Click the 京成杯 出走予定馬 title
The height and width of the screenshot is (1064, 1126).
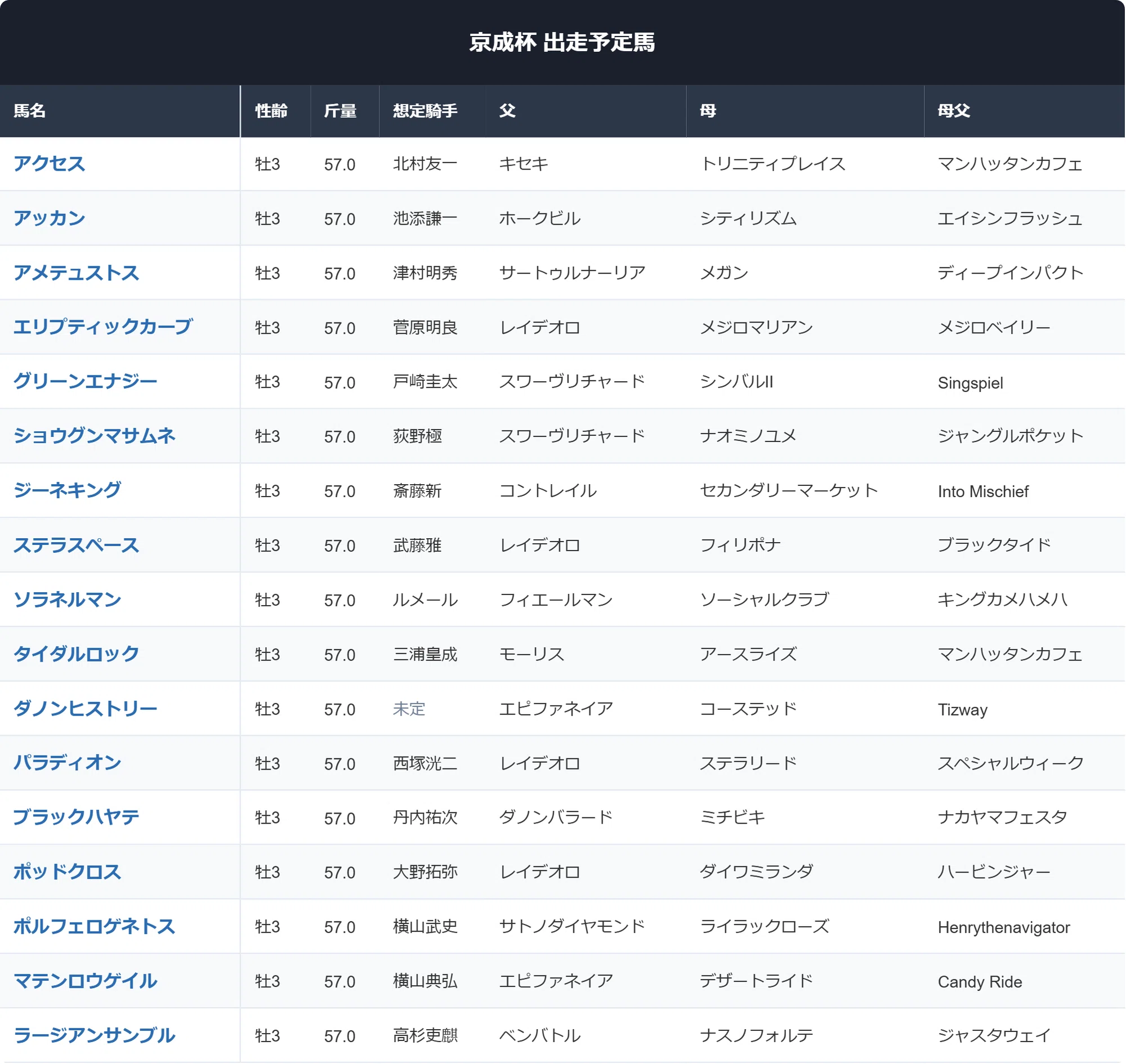click(x=562, y=43)
